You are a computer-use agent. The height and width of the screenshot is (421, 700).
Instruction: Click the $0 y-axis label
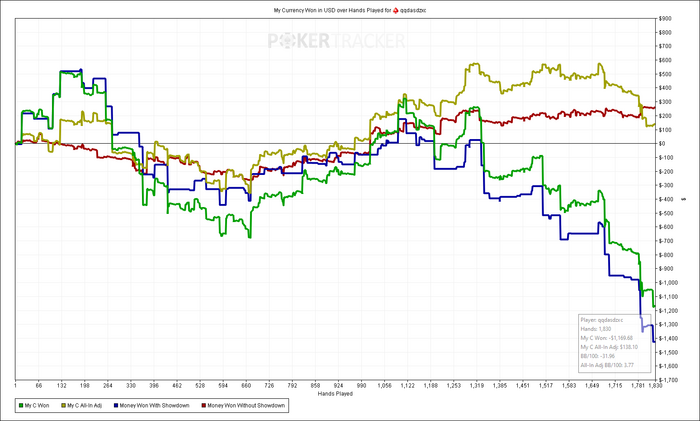662,144
